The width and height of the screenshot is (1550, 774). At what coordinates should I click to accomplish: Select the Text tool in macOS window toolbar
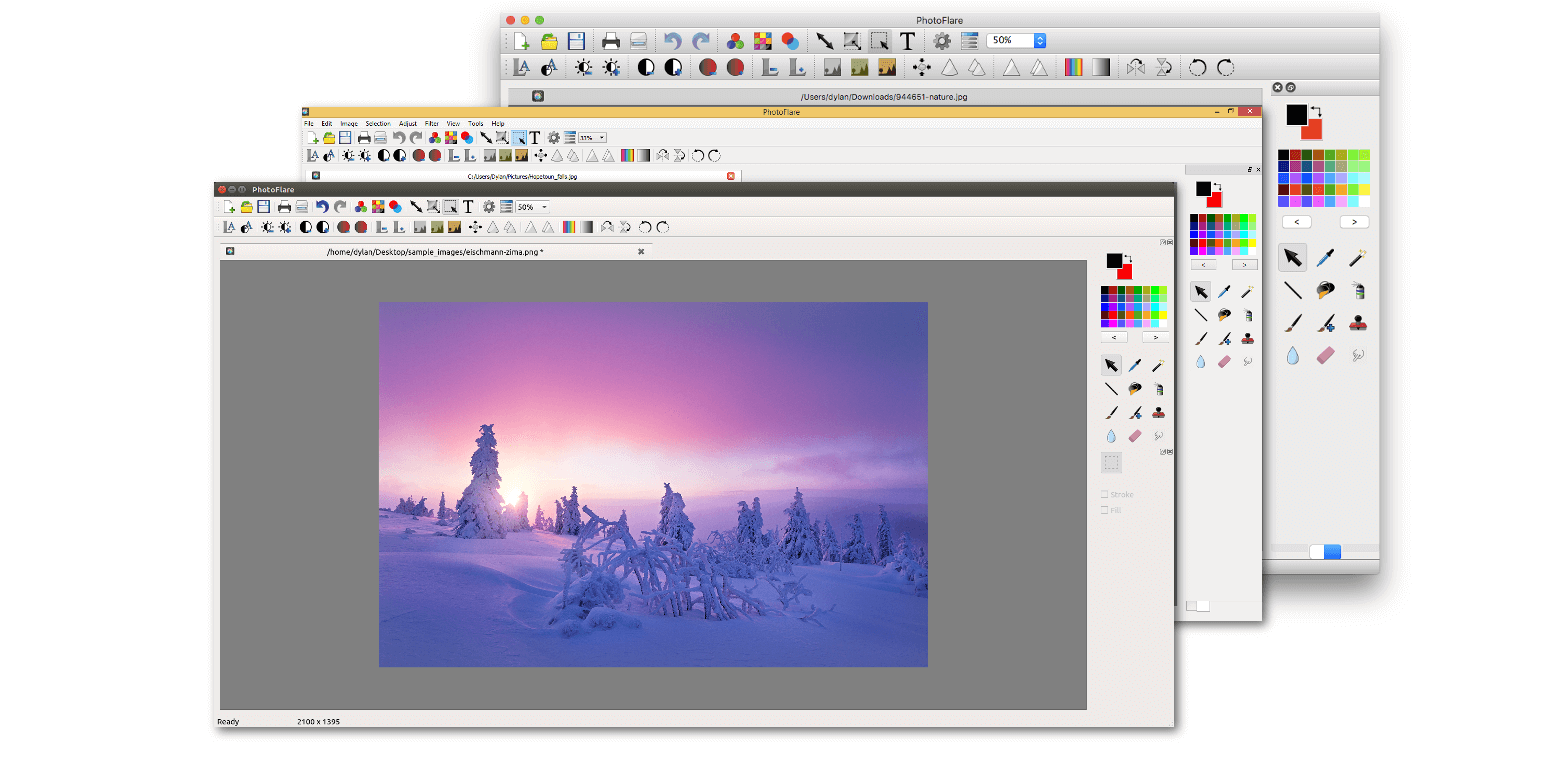tap(907, 41)
